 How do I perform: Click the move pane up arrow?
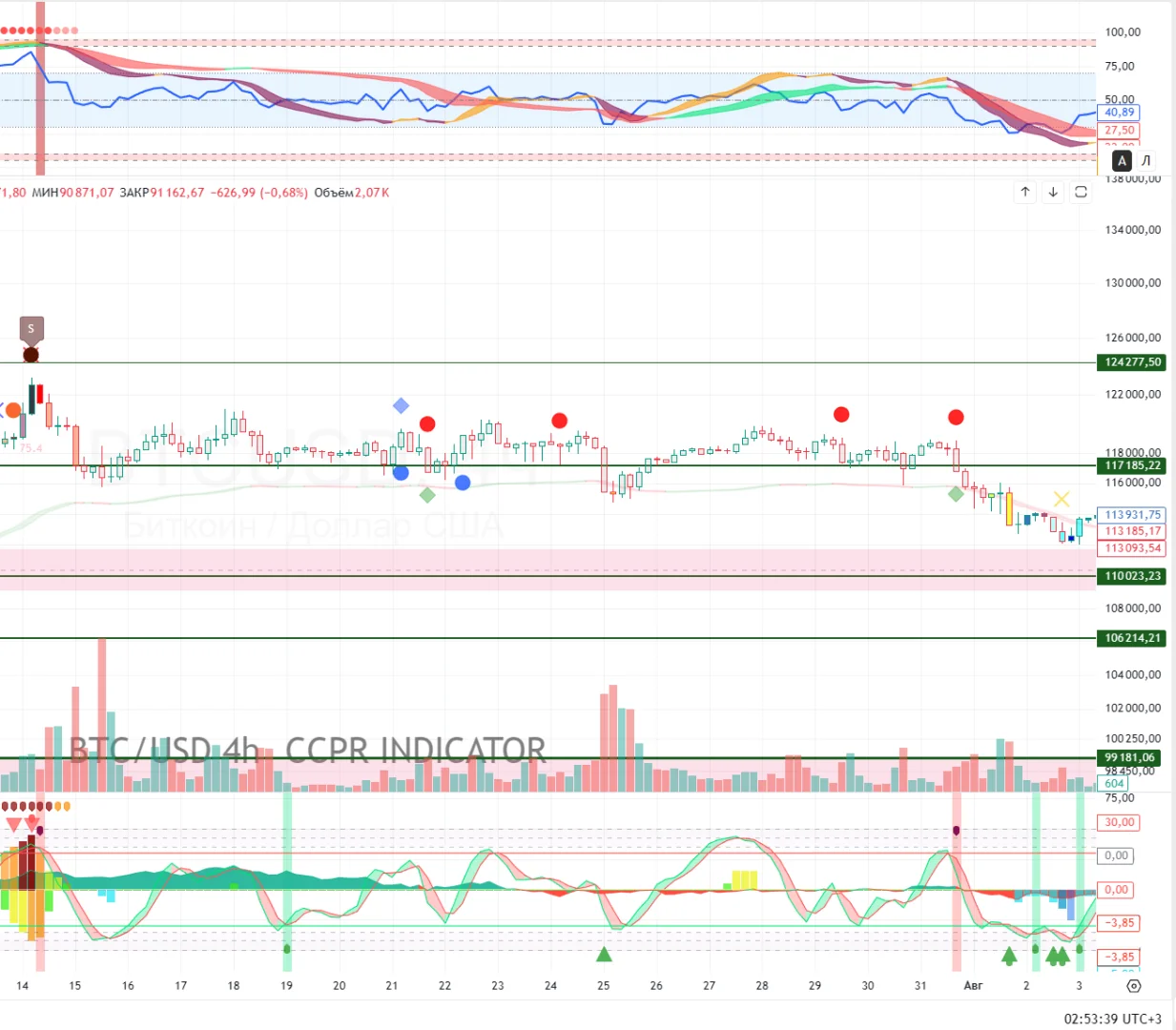click(x=1025, y=192)
